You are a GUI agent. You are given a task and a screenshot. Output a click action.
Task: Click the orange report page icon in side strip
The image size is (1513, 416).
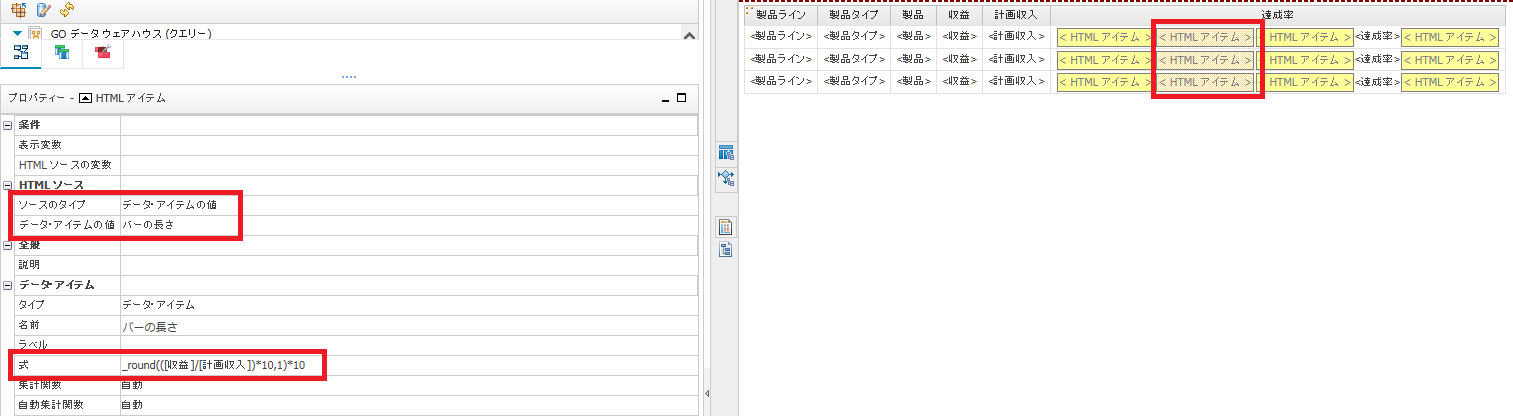click(727, 227)
